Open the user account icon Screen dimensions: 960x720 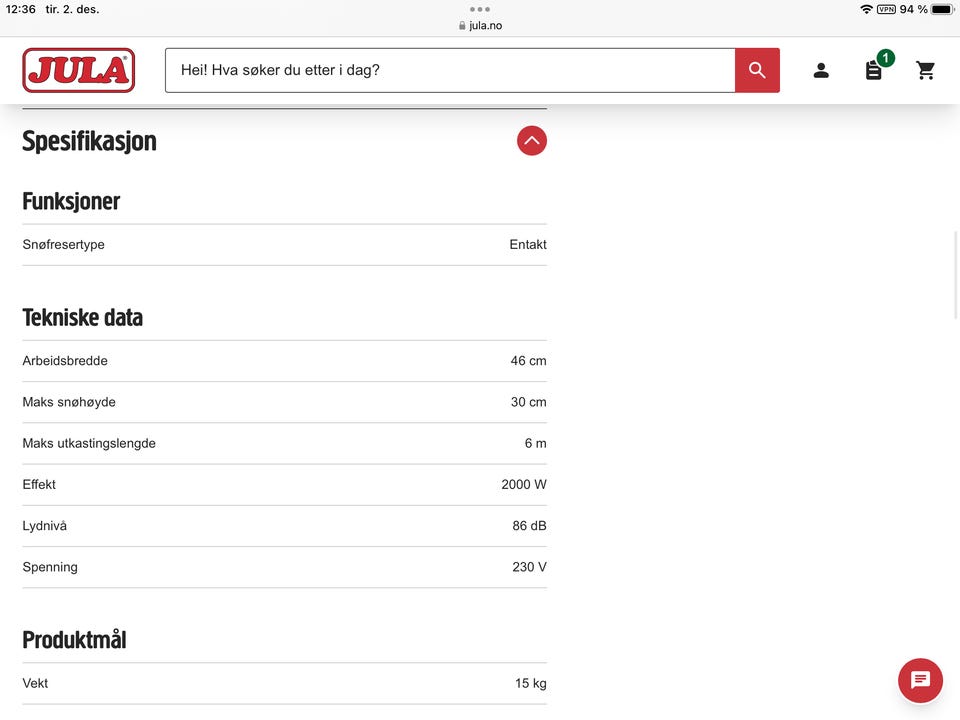click(x=821, y=70)
